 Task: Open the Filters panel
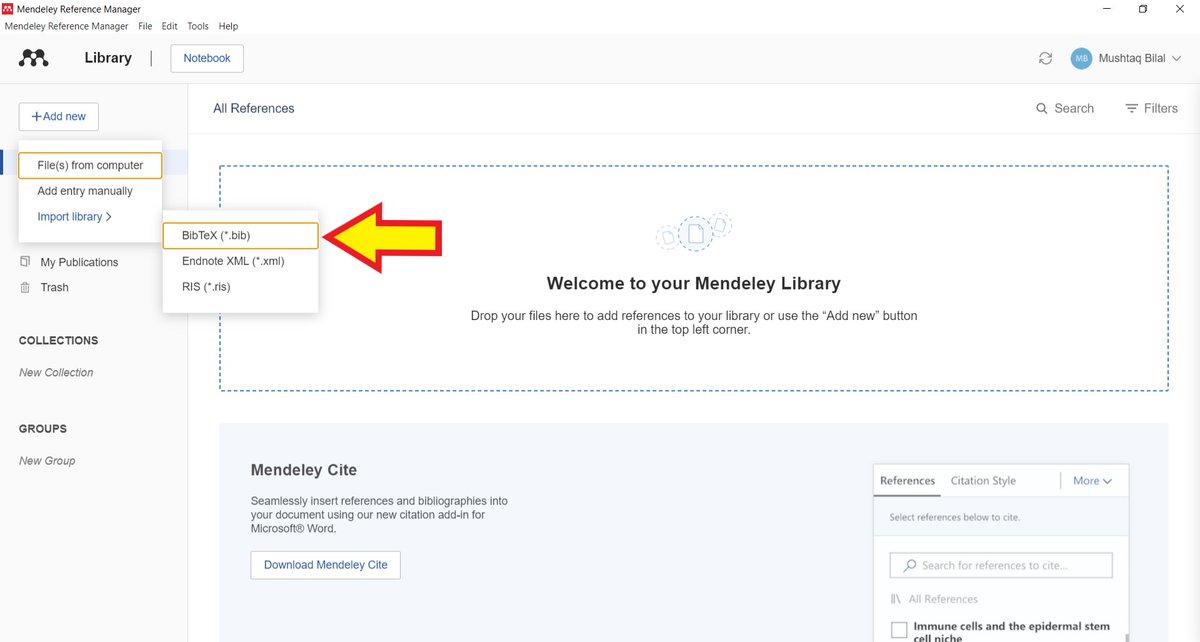click(x=1151, y=108)
